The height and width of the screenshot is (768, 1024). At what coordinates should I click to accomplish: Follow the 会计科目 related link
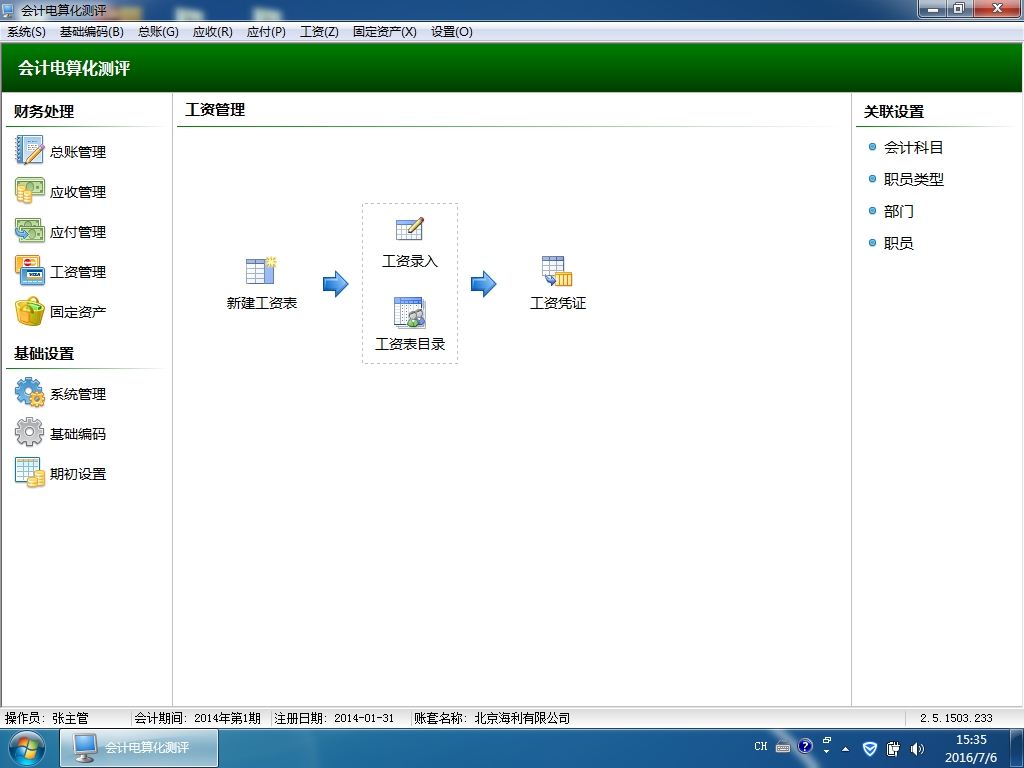[x=913, y=148]
